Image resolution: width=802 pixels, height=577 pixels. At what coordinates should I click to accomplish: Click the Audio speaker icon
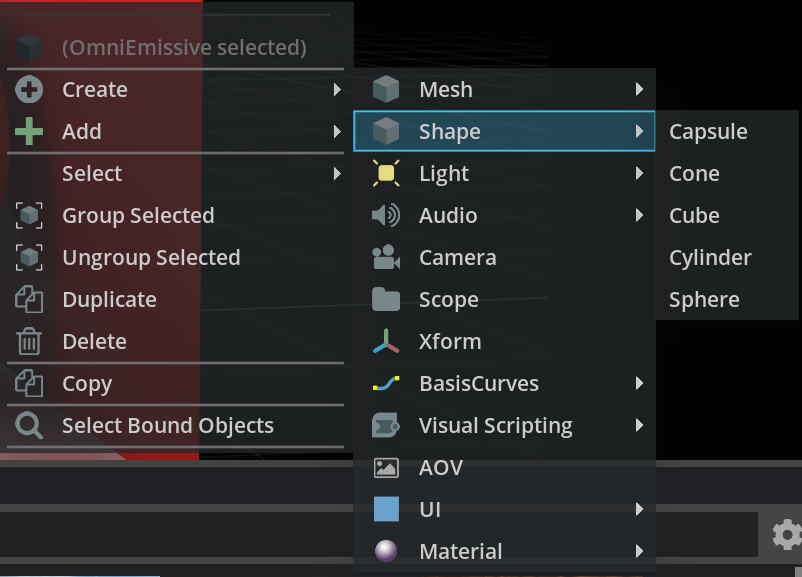(386, 216)
